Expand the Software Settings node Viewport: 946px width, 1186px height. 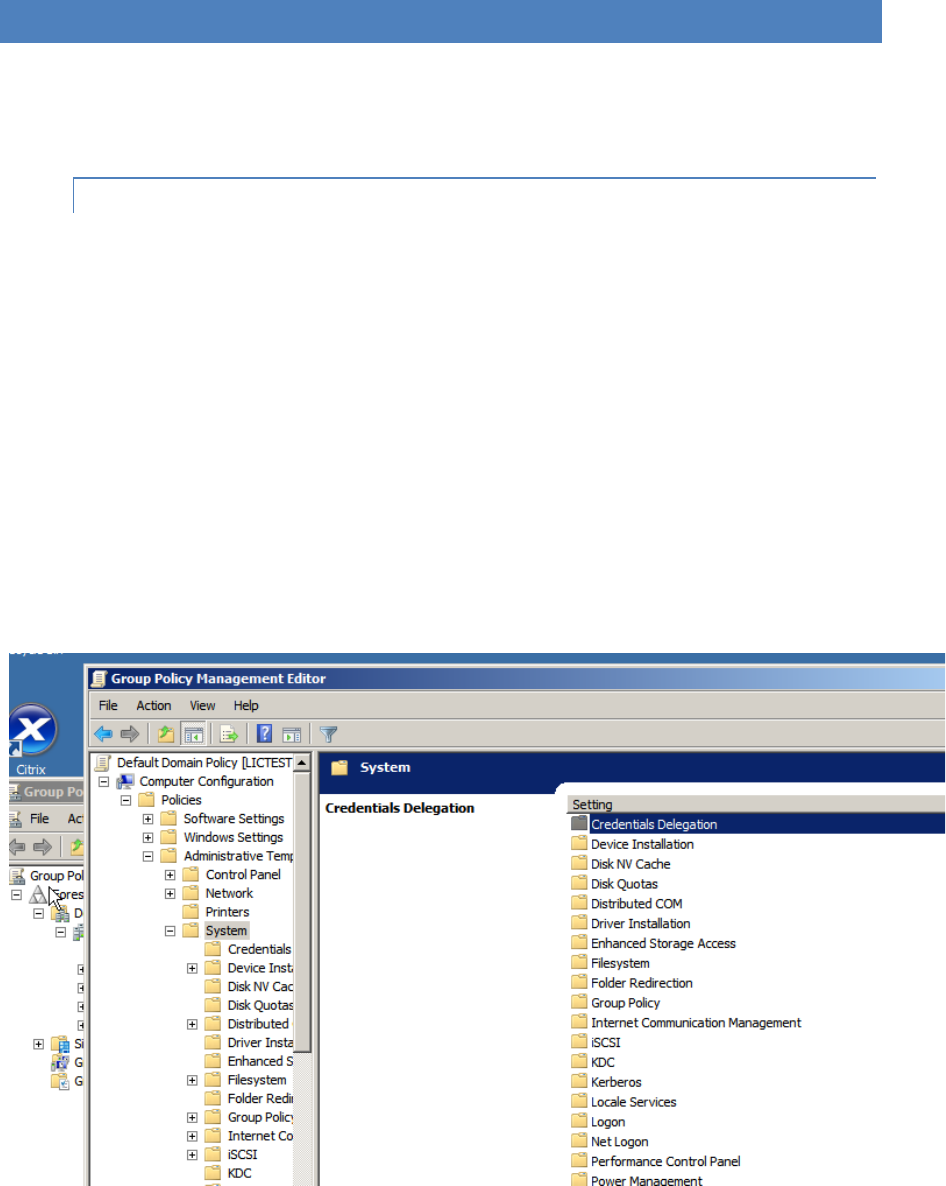(148, 818)
